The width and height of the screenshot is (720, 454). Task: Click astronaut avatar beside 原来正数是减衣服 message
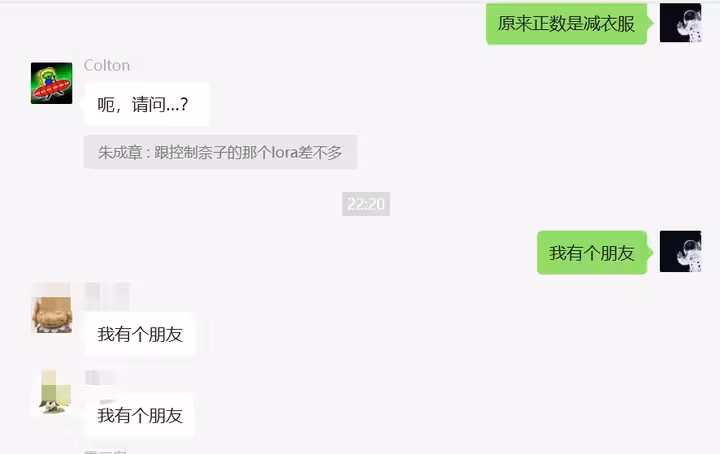click(681, 22)
